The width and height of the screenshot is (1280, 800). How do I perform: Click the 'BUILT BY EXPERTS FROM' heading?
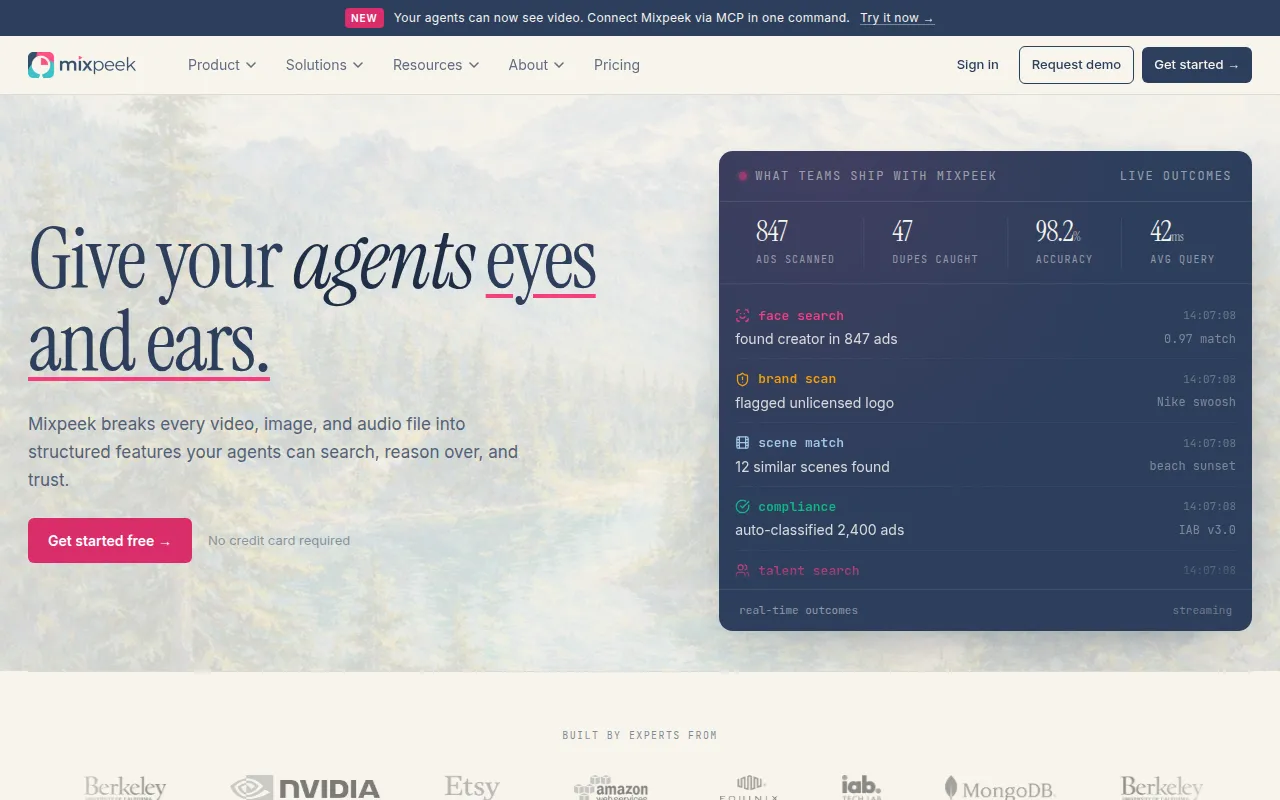pyautogui.click(x=640, y=735)
